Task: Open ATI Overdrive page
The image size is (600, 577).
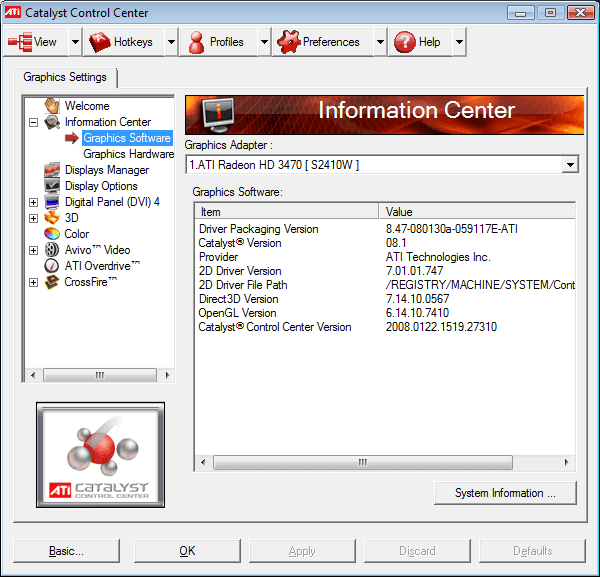Action: [102, 266]
